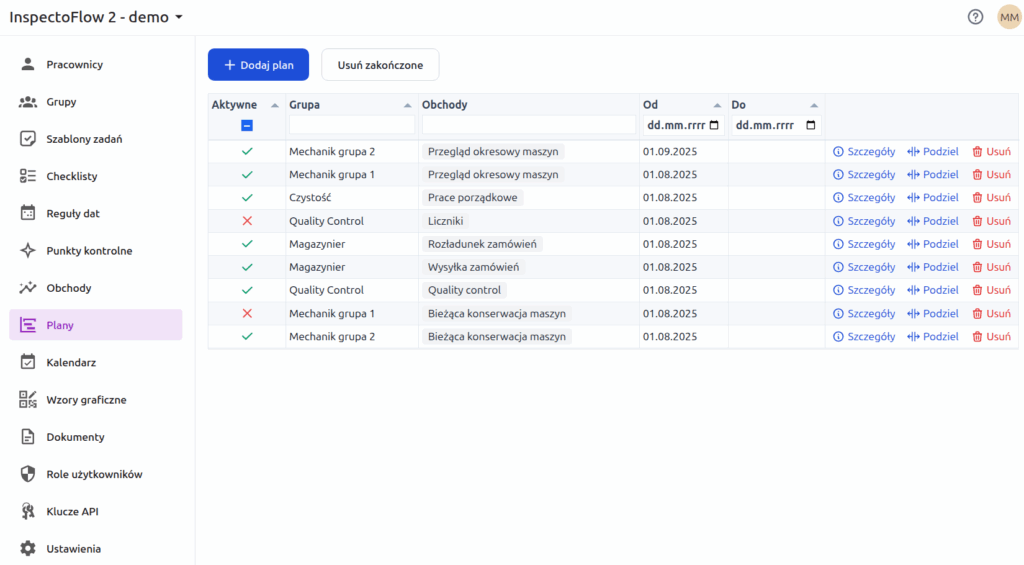
Task: Click the Wzory graficzne QR icon
Action: [x=28, y=400]
